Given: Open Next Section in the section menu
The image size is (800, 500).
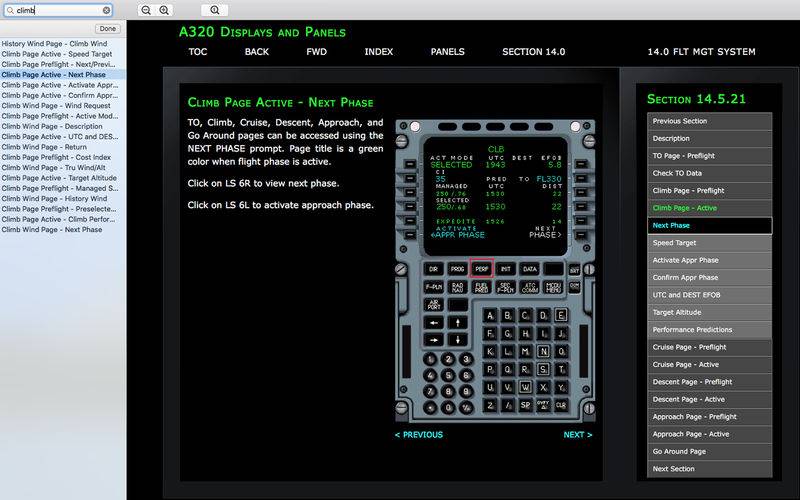Looking at the screenshot, I should coord(709,469).
